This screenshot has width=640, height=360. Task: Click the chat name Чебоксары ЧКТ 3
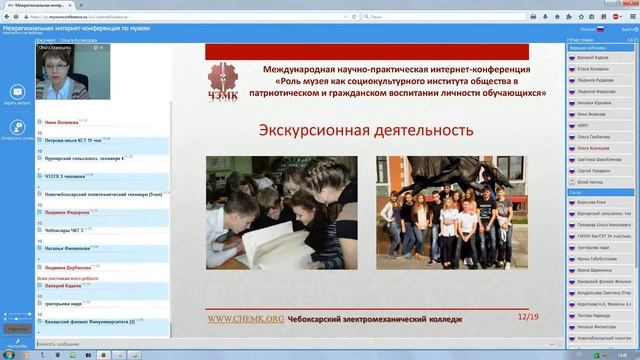pyautogui.click(x=64, y=230)
